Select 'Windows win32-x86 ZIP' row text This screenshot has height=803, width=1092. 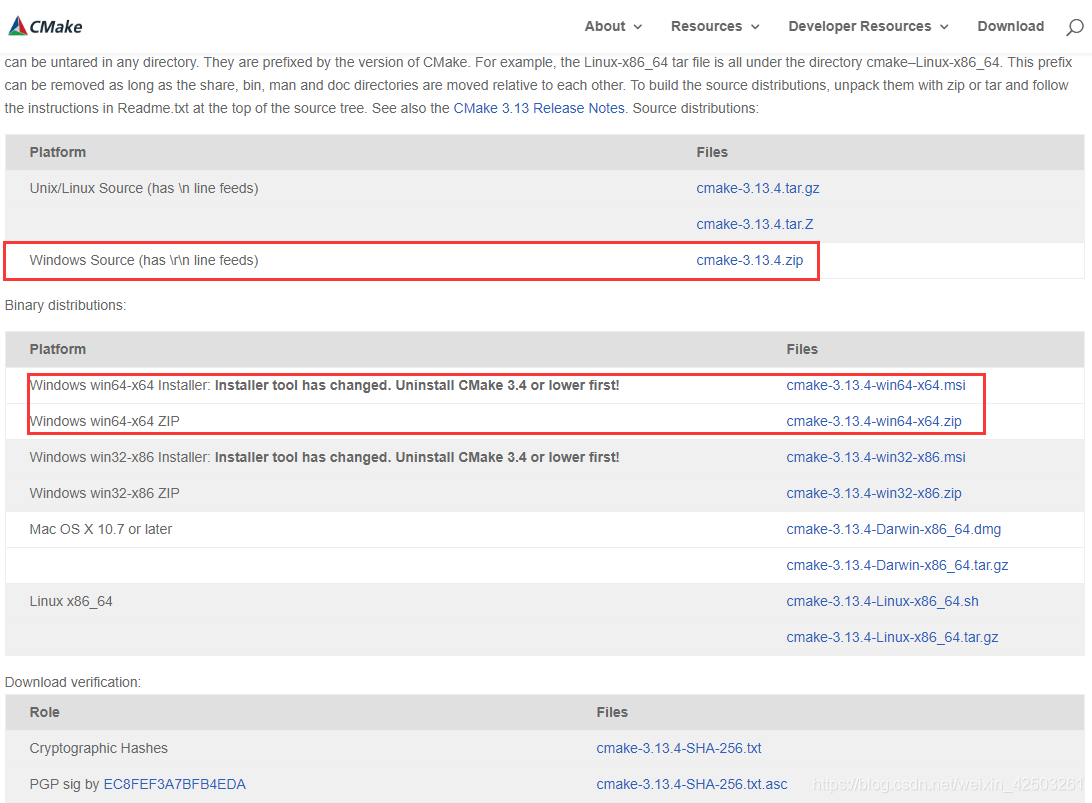pyautogui.click(x=104, y=493)
